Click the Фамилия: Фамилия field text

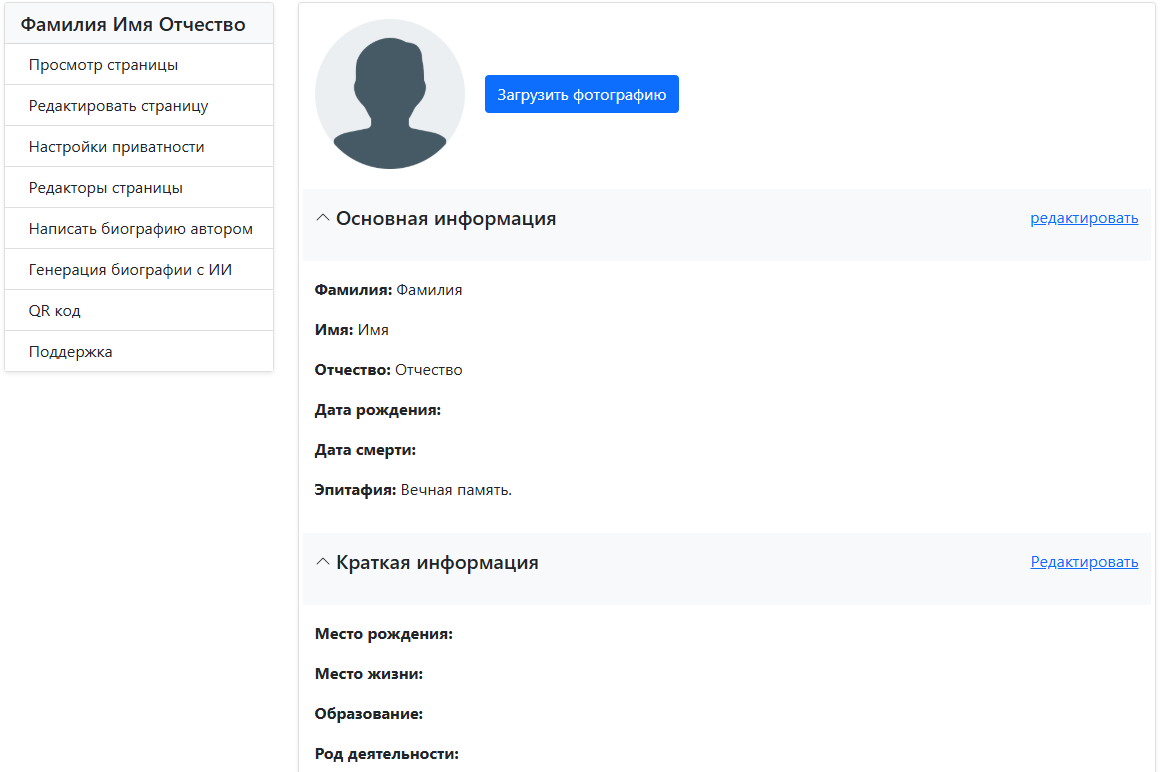pyautogui.click(x=388, y=290)
